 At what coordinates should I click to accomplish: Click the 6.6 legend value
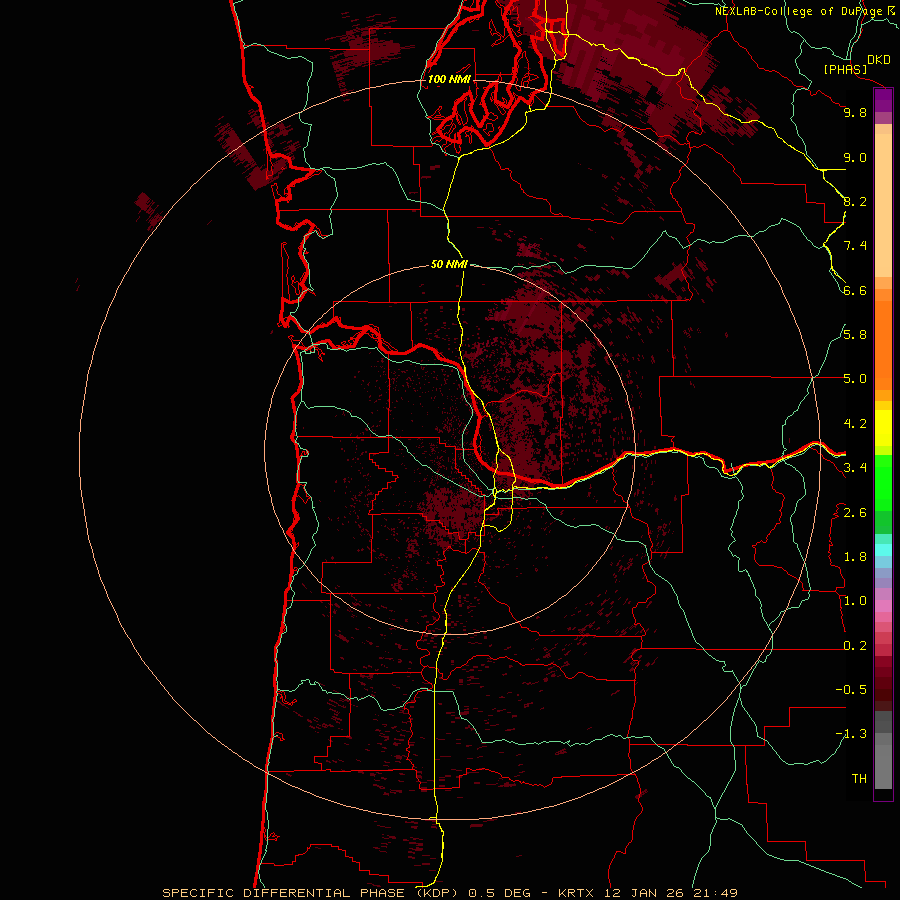tap(855, 290)
